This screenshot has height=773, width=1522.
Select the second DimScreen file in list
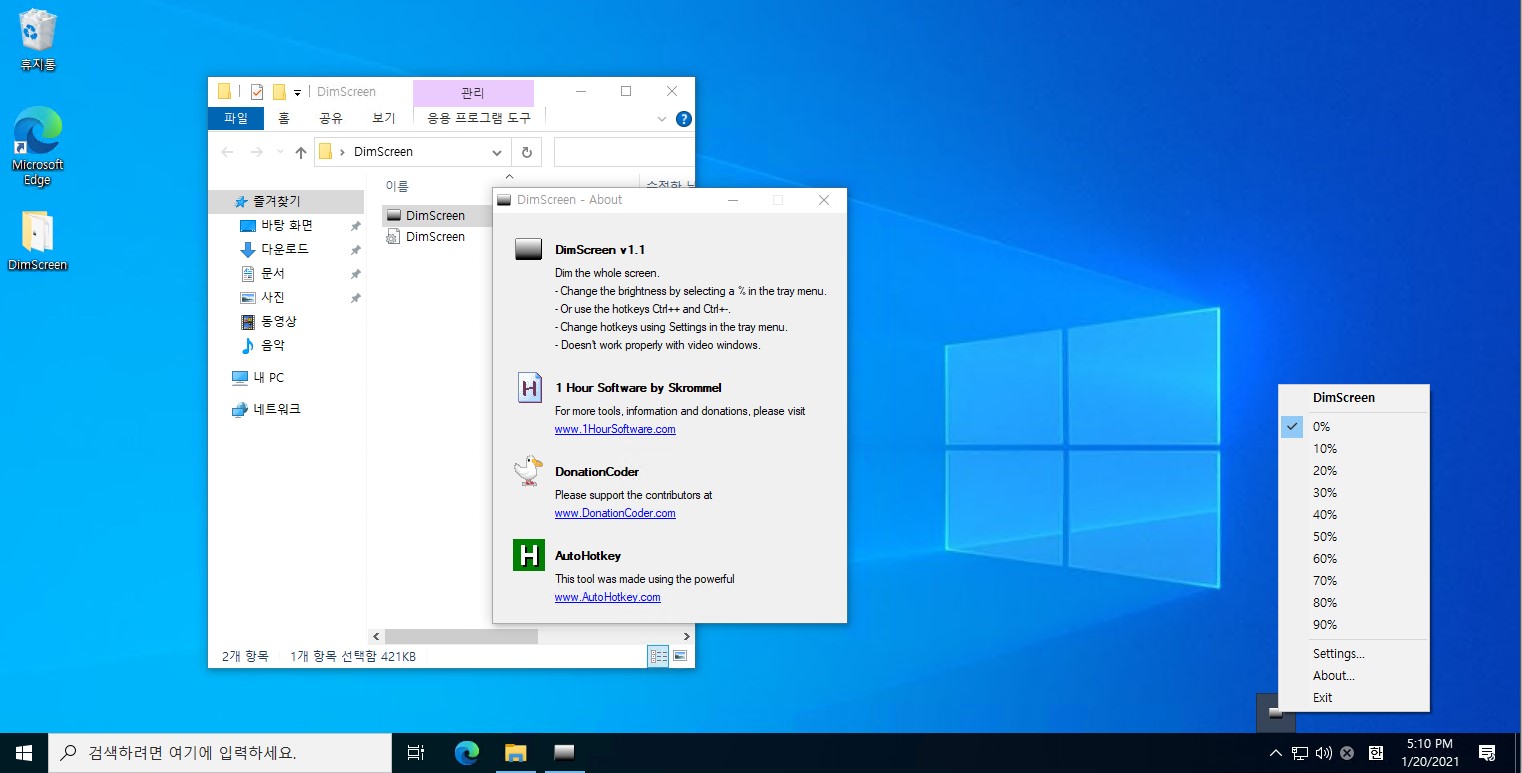(x=435, y=237)
